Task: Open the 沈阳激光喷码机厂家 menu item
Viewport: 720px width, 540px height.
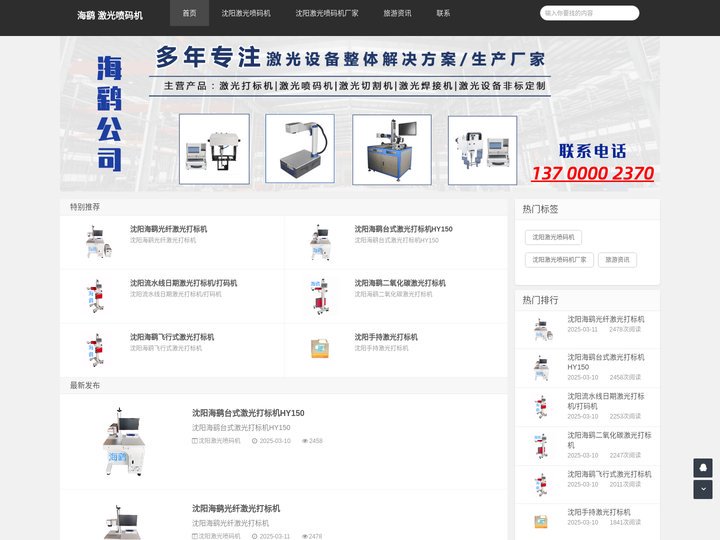Action: tap(327, 13)
